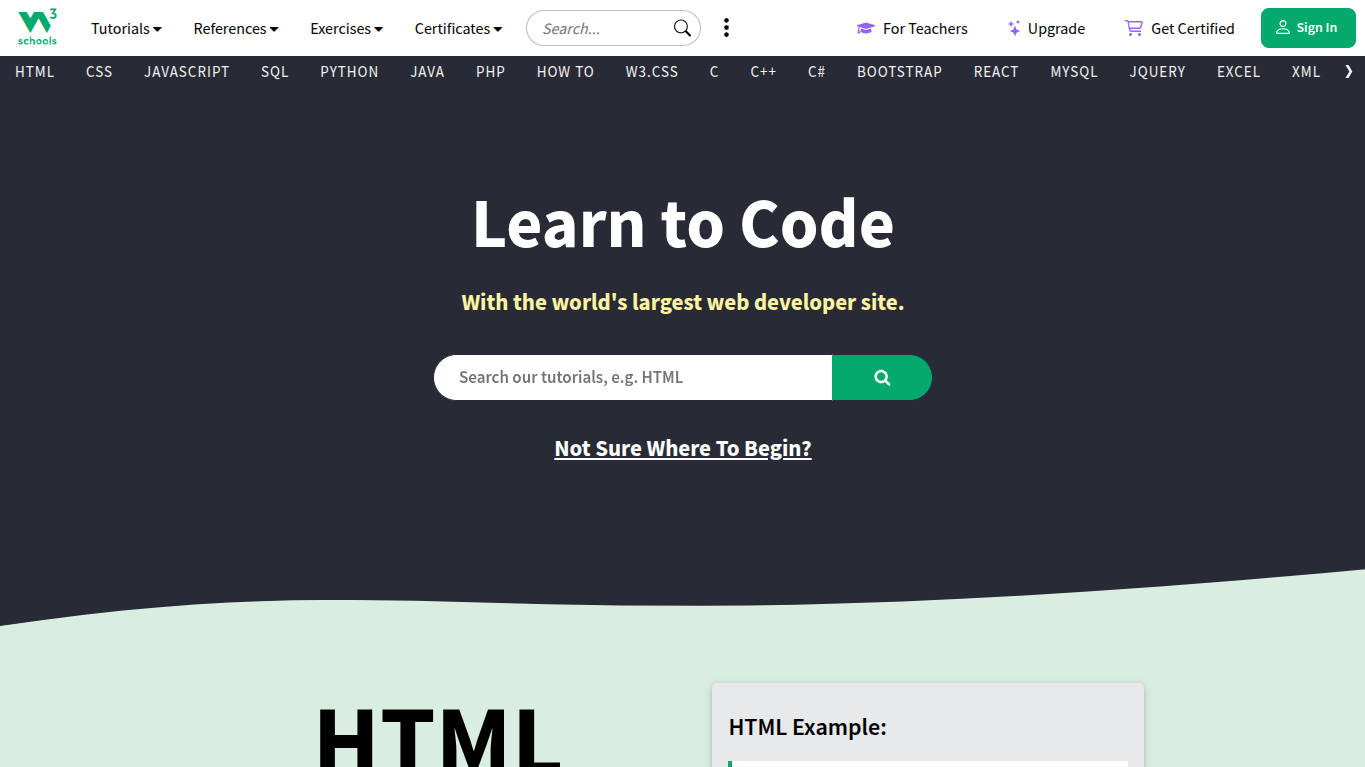Select the BOOTSTRAP topic tab

coord(899,71)
